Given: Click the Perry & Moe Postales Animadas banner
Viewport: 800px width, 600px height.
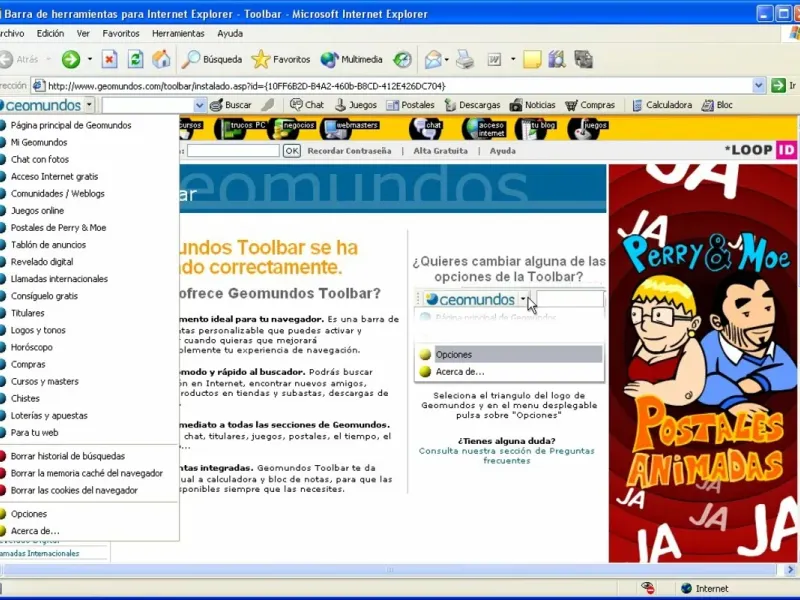Looking at the screenshot, I should pos(703,363).
